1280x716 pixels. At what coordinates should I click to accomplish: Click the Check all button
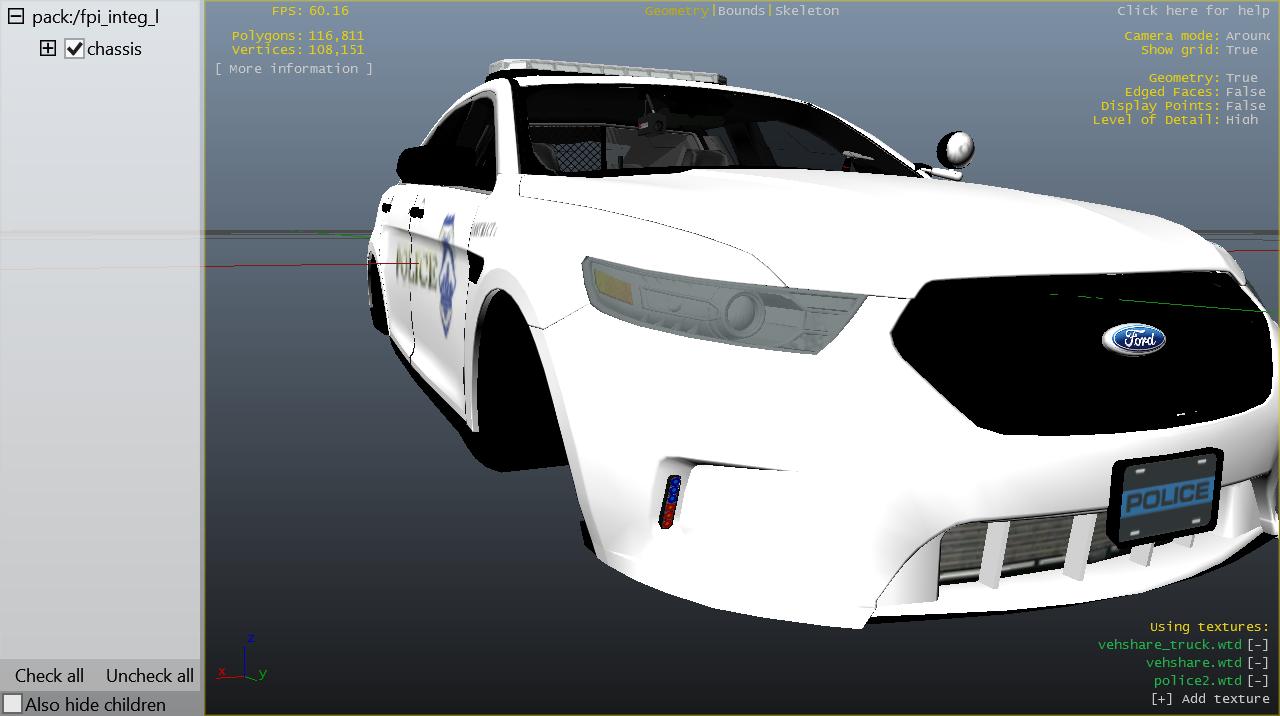(x=49, y=675)
